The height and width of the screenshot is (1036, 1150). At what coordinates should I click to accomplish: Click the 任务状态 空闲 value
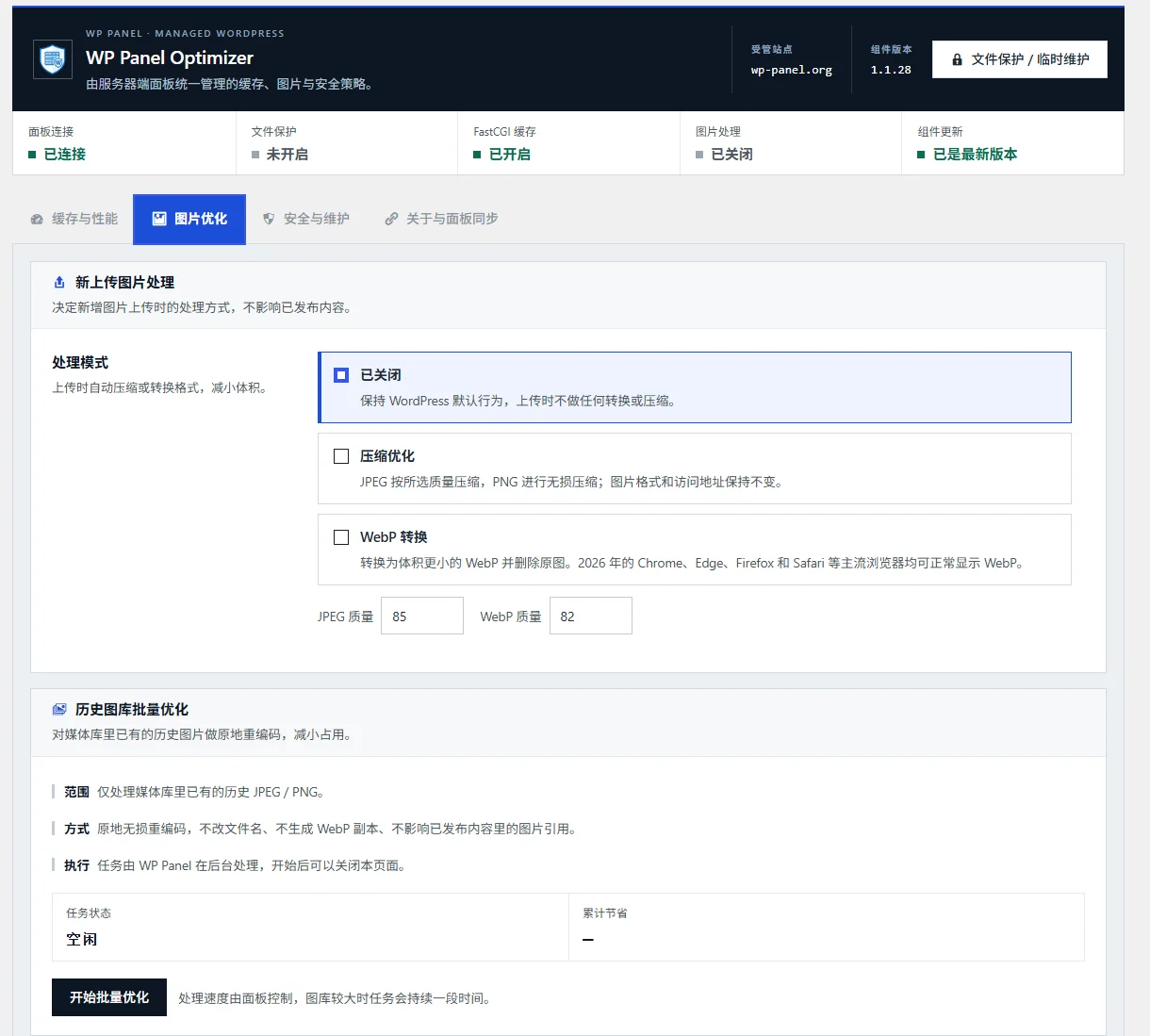[x=82, y=939]
